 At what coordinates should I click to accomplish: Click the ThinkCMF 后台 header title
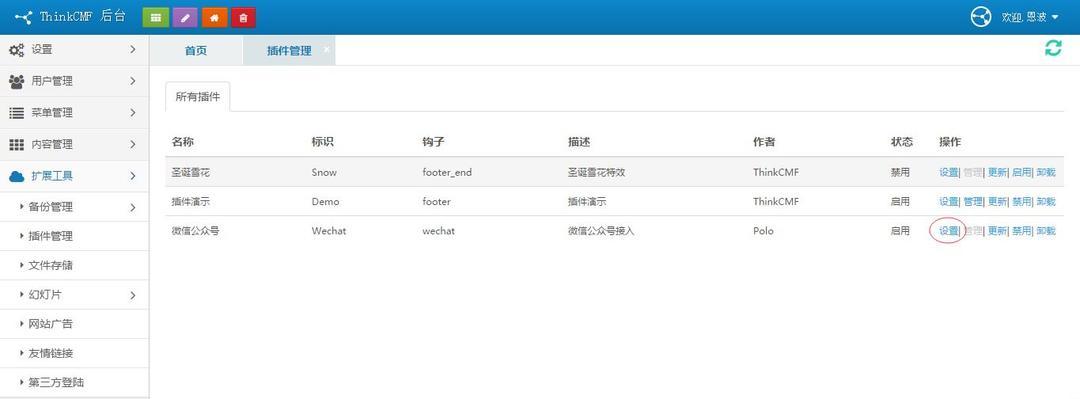click(x=83, y=17)
